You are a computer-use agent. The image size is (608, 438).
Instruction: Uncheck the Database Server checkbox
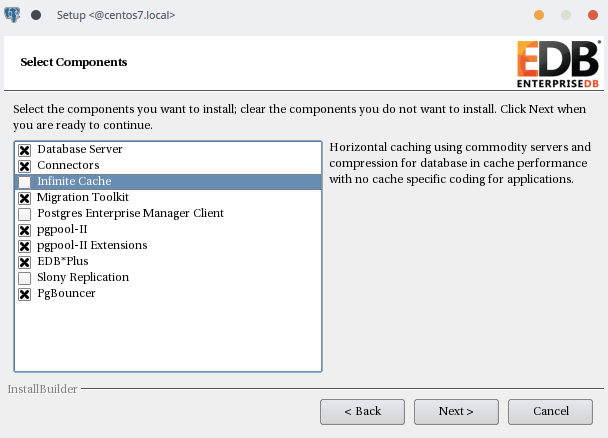(24, 150)
